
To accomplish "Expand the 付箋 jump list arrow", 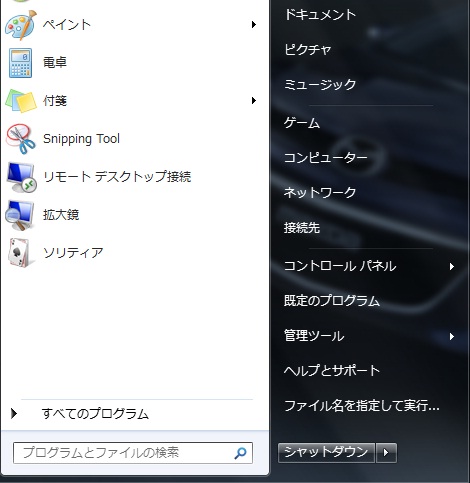I will coord(254,100).
